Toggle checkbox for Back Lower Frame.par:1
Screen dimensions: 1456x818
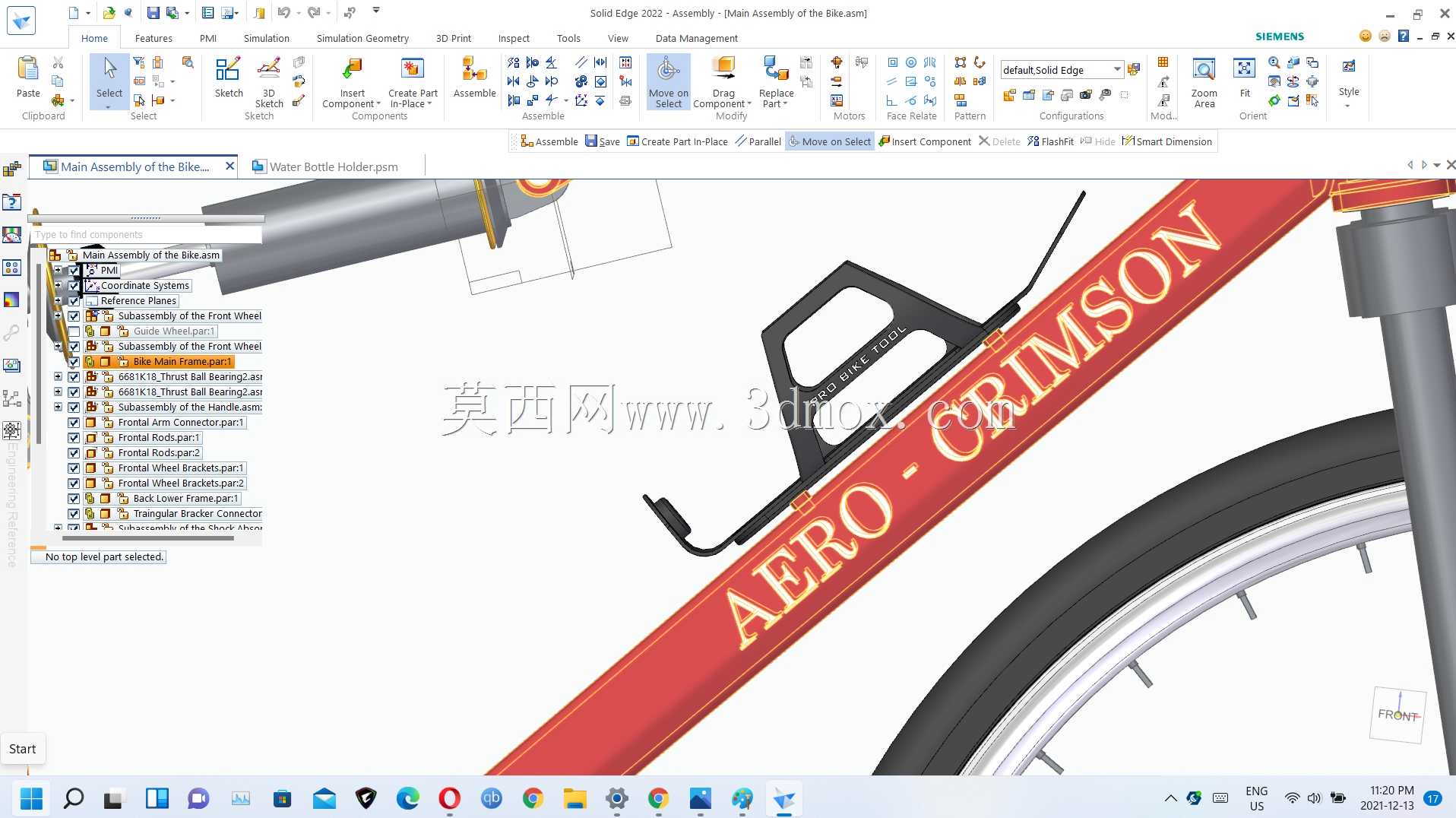pos(74,499)
